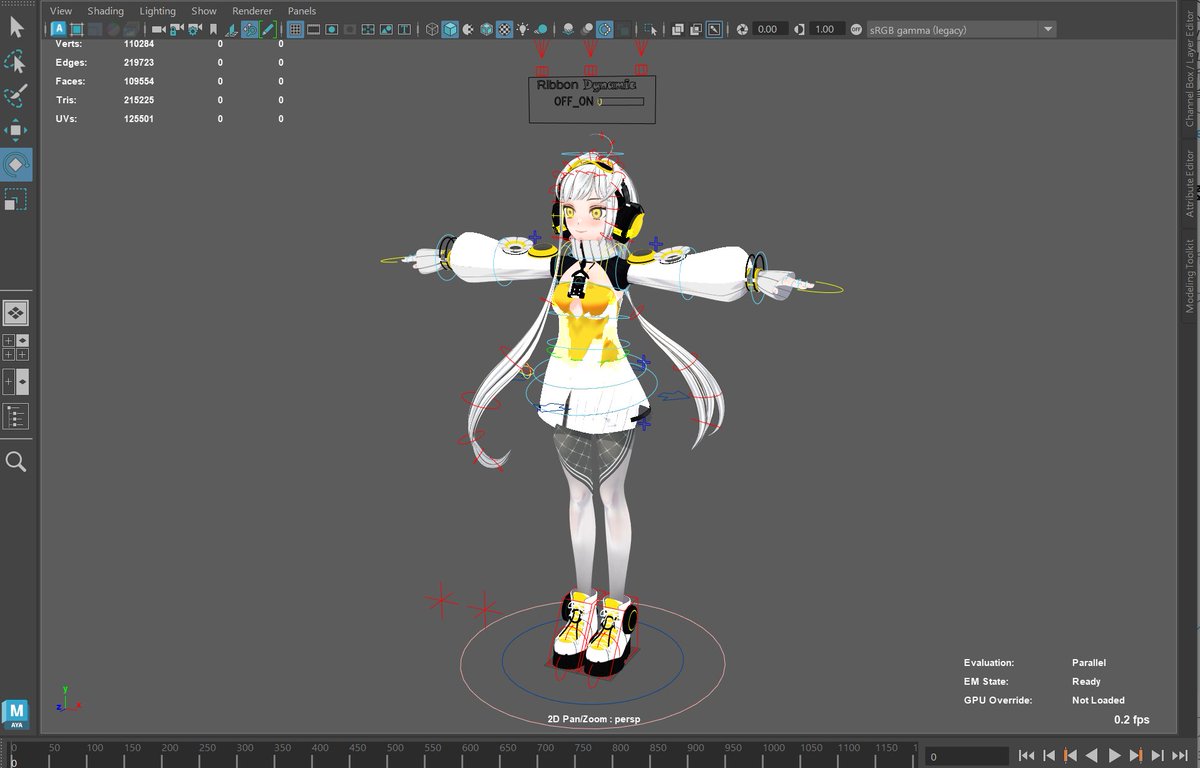Switch to four-view panel layout
Image resolution: width=1200 pixels, height=768 pixels.
[x=16, y=347]
